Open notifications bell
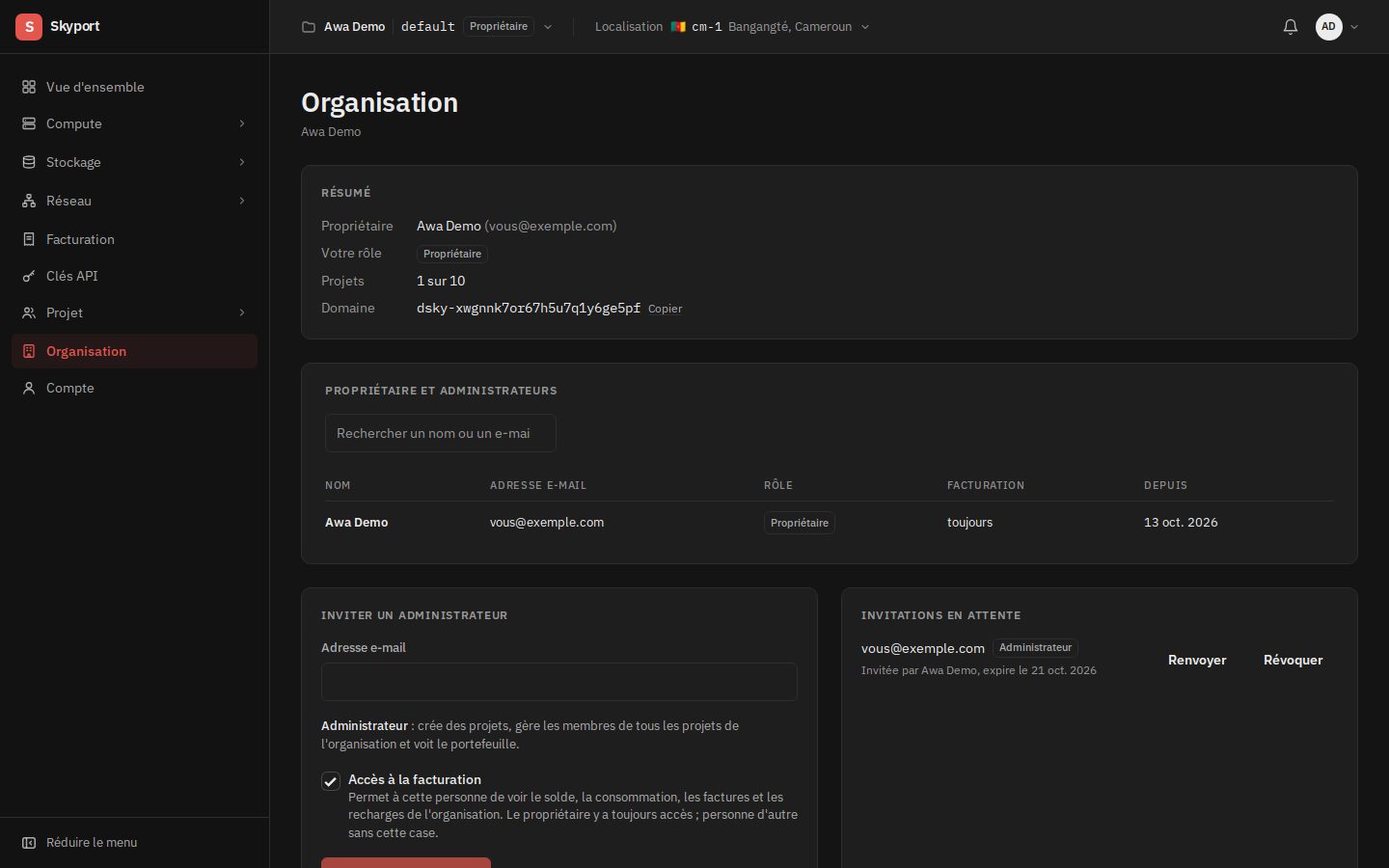The width and height of the screenshot is (1389, 868). click(x=1291, y=27)
